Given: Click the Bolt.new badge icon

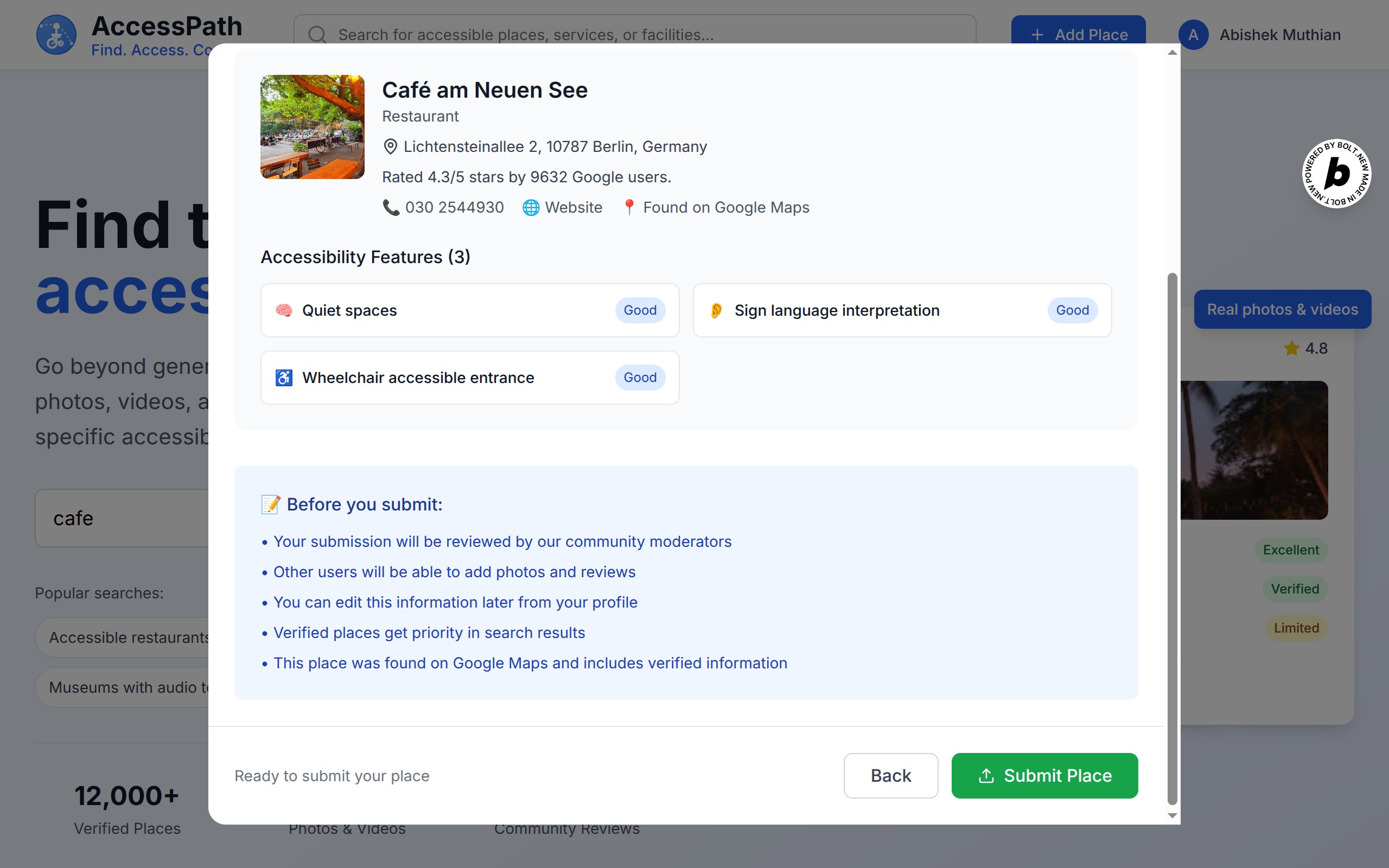Looking at the screenshot, I should pos(1336,174).
